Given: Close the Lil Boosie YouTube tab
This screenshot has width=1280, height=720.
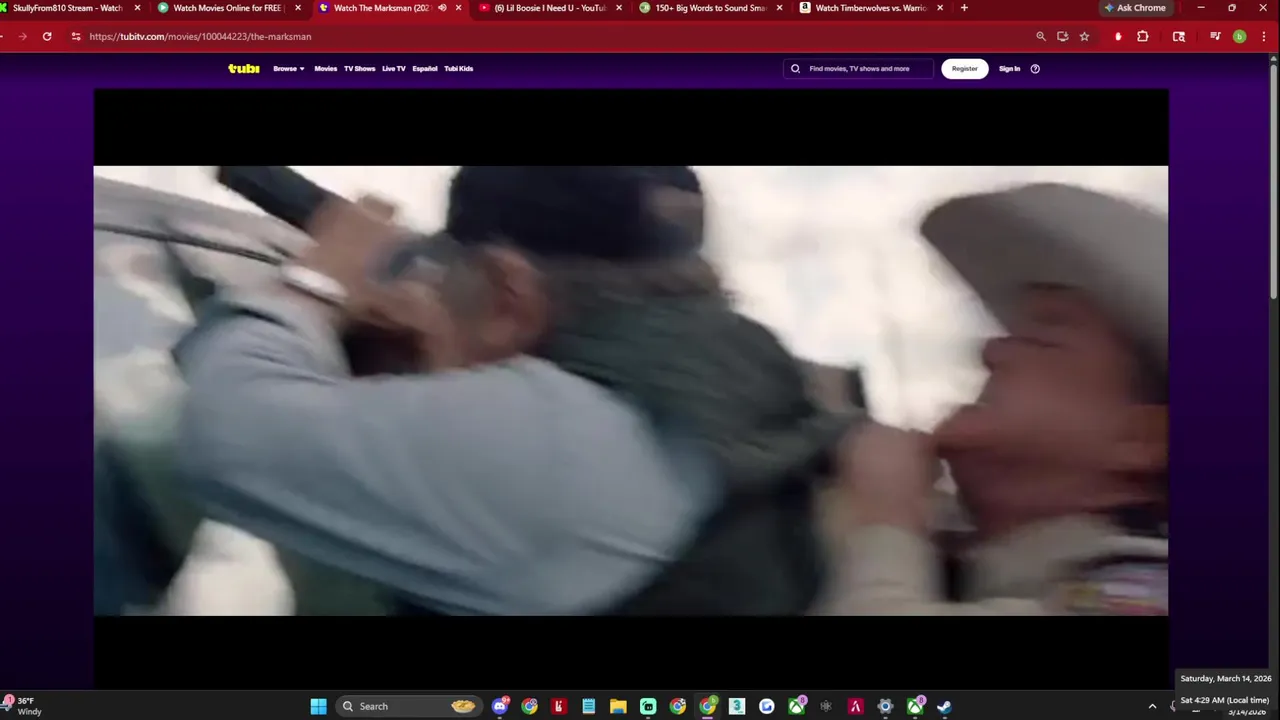Looking at the screenshot, I should point(619,8).
